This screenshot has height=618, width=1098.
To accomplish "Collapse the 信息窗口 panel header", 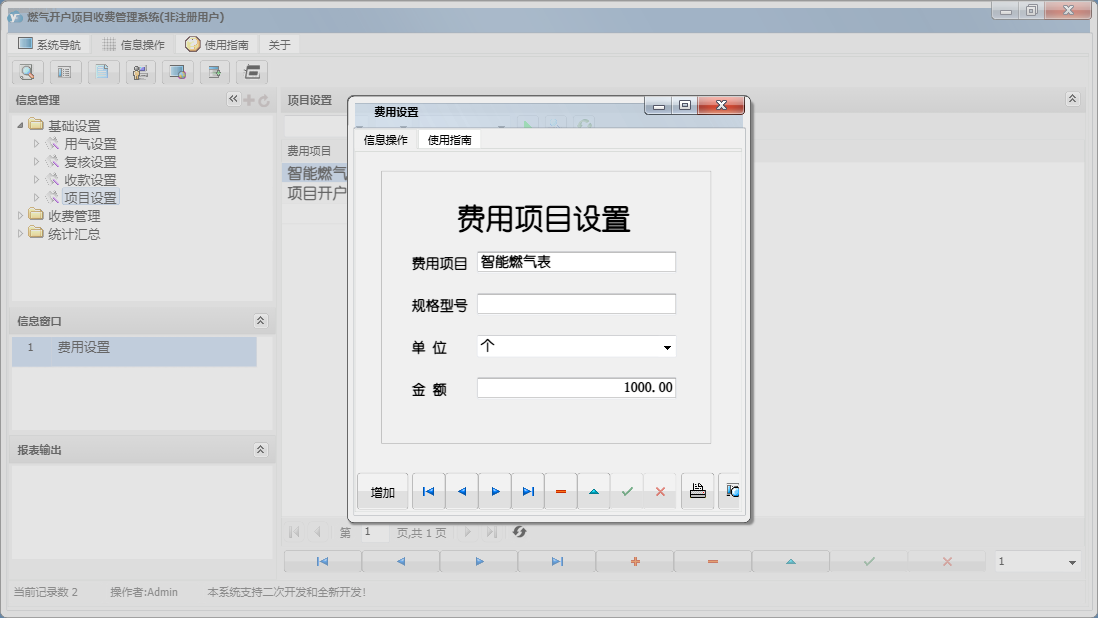I will [261, 321].
